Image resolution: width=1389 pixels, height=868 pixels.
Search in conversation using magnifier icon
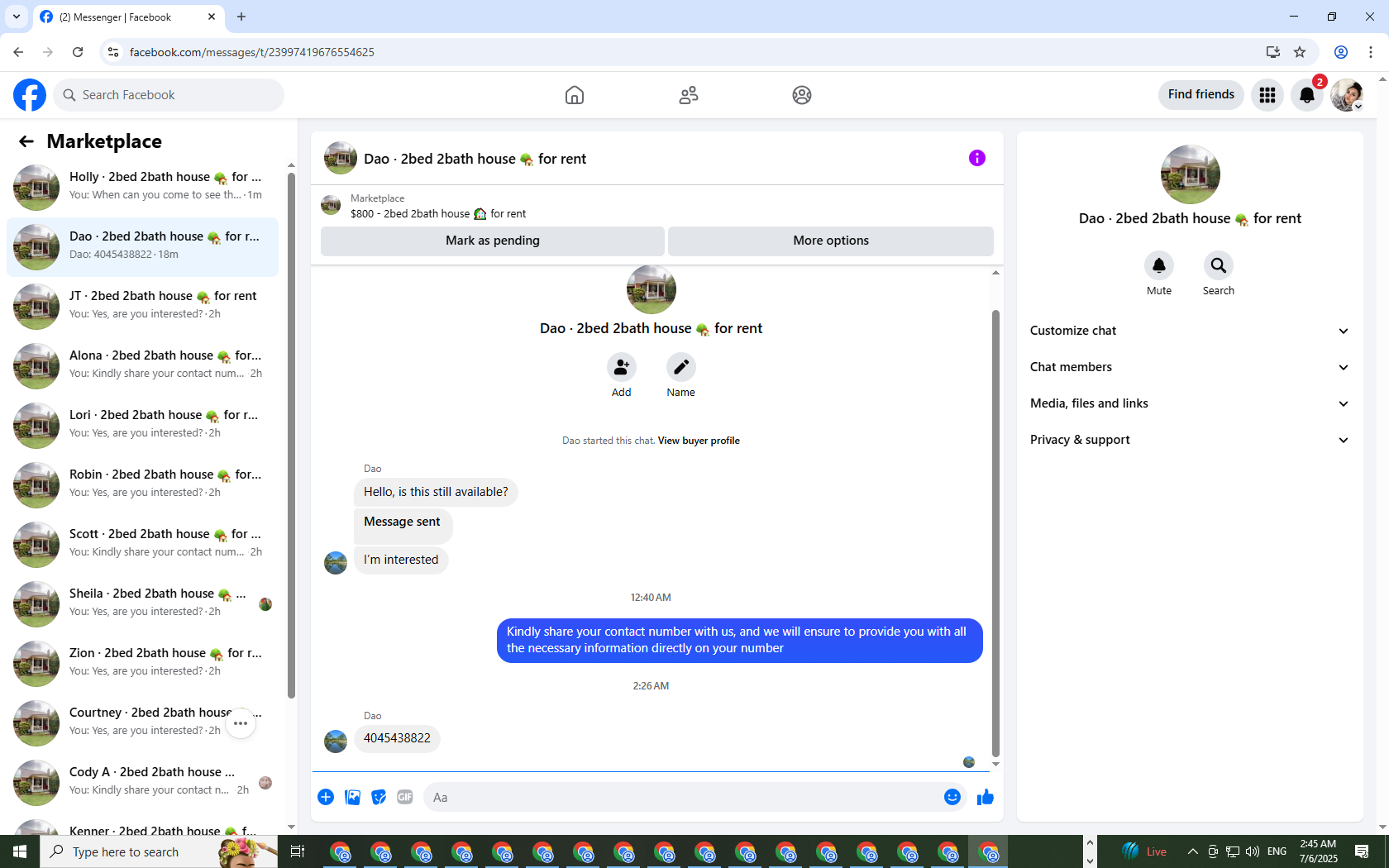(x=1219, y=265)
